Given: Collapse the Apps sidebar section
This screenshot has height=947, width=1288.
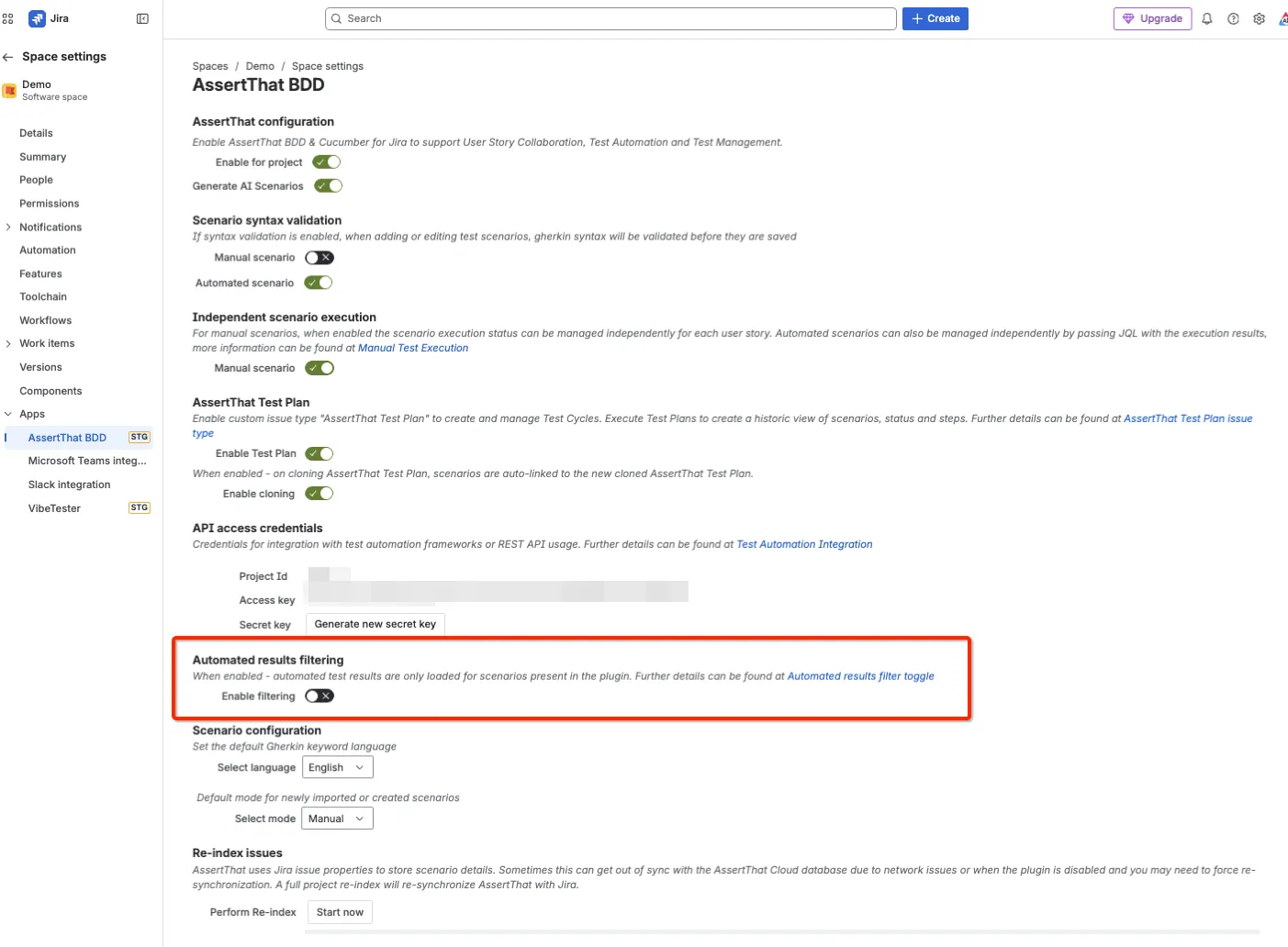Looking at the screenshot, I should pos(8,414).
